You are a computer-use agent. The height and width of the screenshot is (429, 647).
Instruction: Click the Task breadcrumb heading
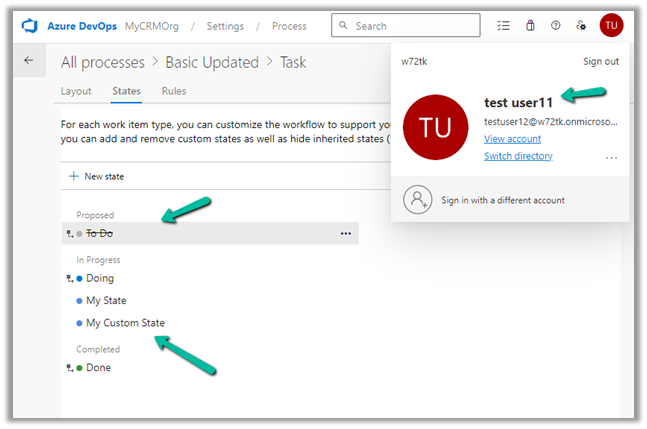(x=293, y=63)
